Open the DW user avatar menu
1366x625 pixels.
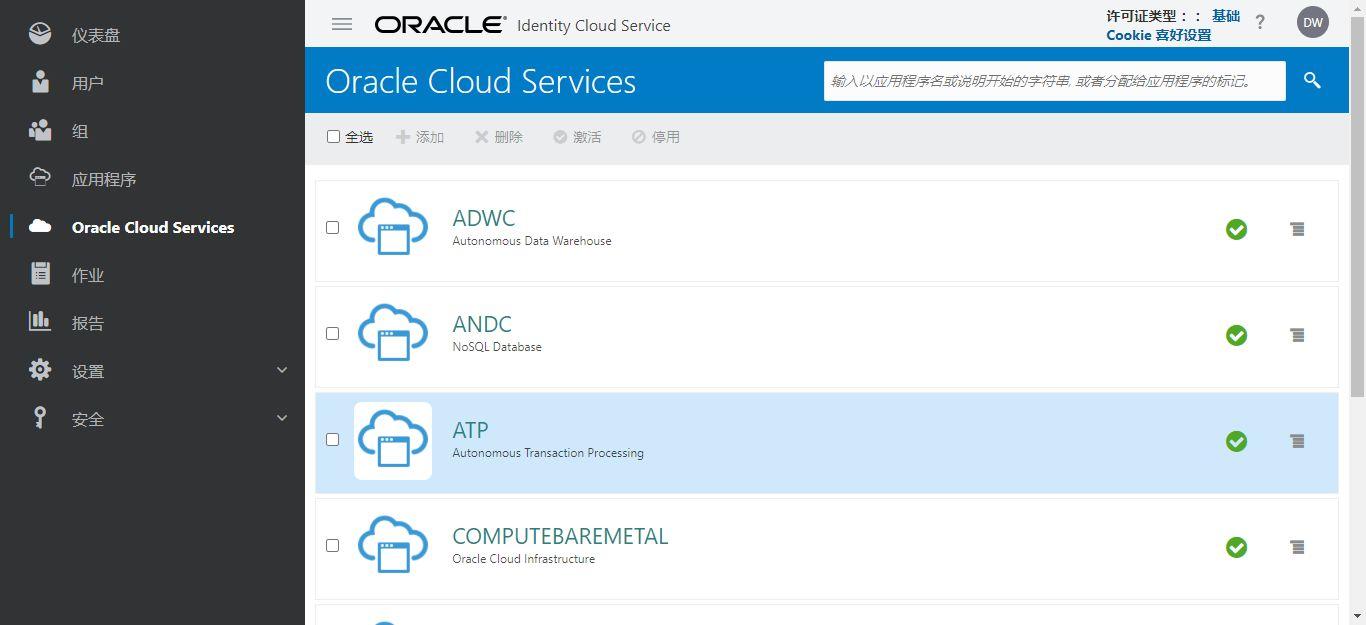(x=1313, y=22)
